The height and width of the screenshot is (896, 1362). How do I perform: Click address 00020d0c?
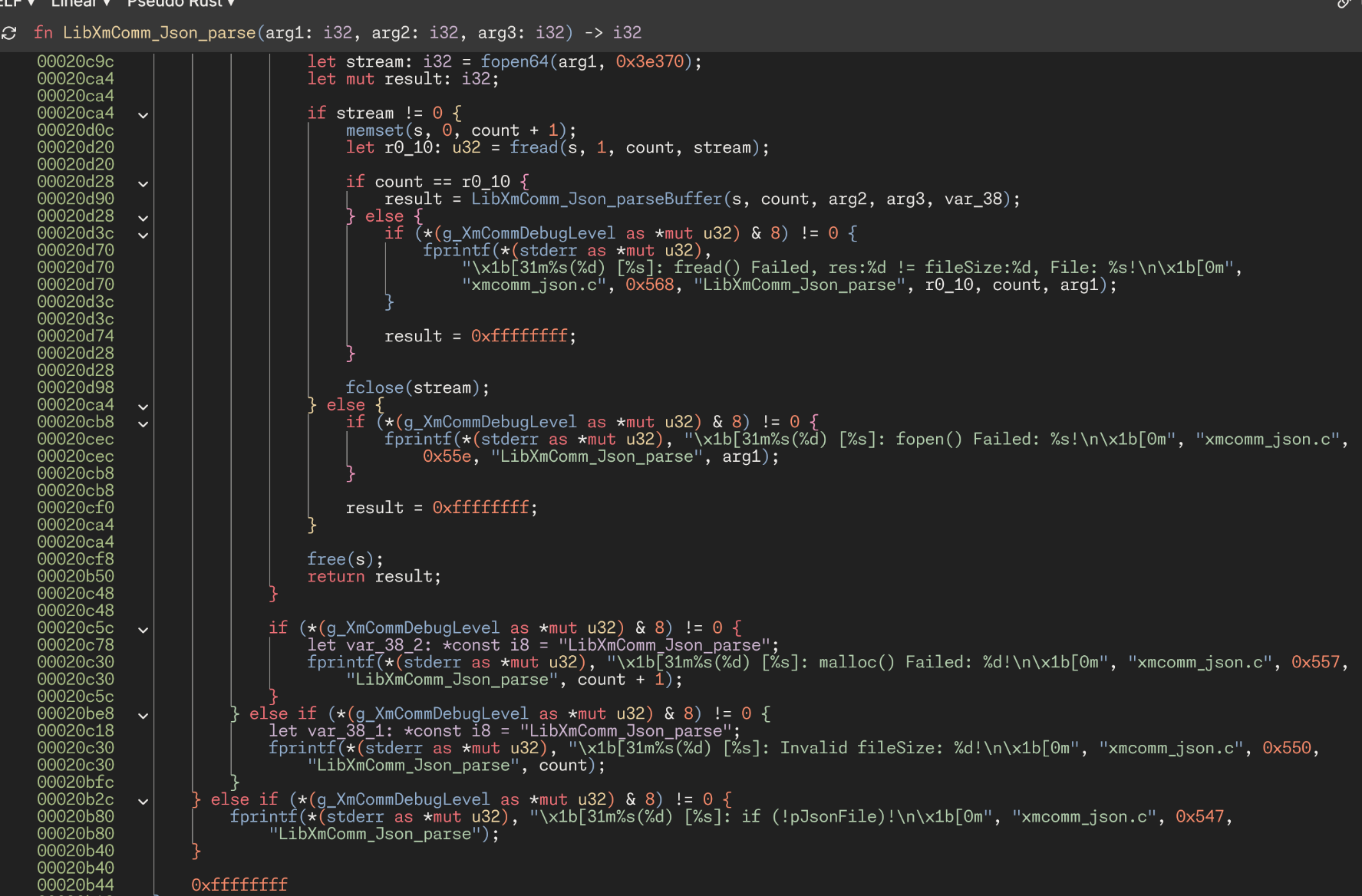pyautogui.click(x=75, y=130)
